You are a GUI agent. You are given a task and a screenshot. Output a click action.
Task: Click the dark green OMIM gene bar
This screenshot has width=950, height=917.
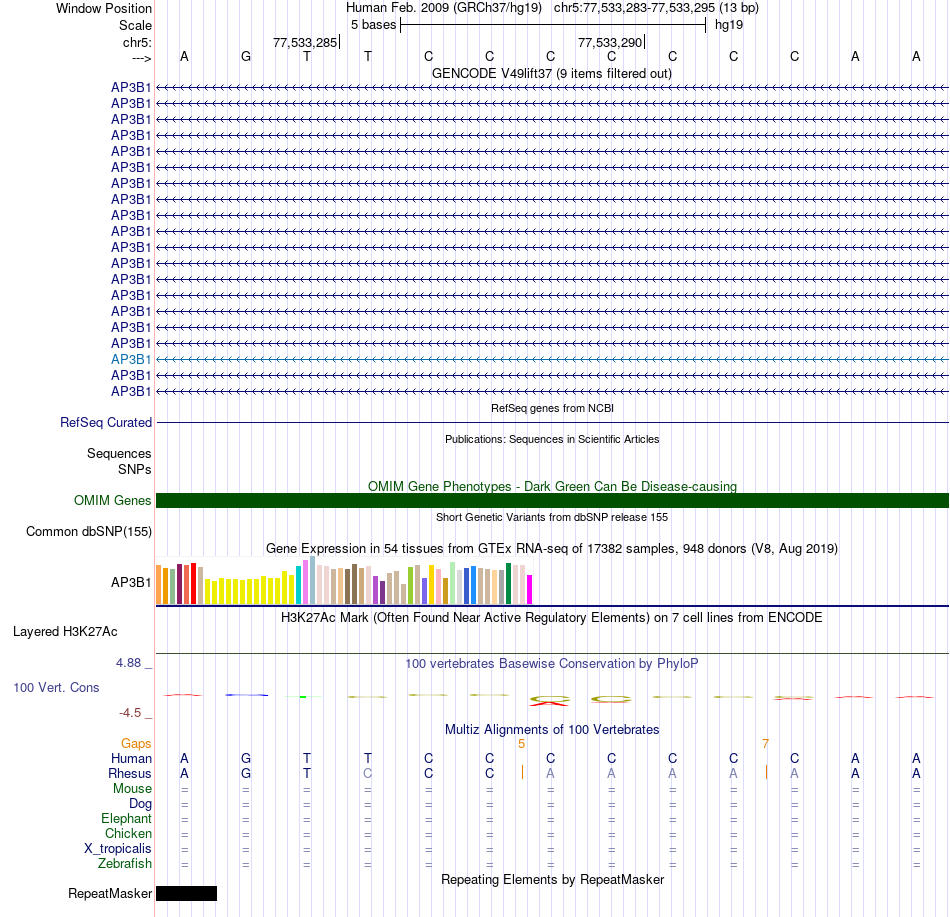pos(552,500)
